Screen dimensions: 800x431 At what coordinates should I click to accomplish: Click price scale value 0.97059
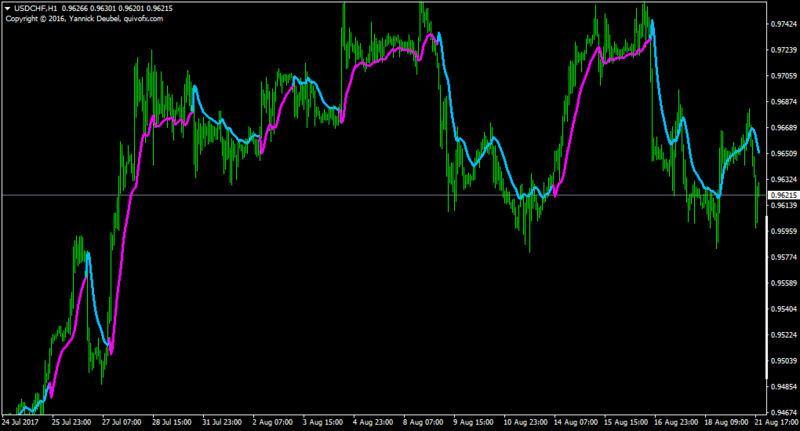point(784,76)
